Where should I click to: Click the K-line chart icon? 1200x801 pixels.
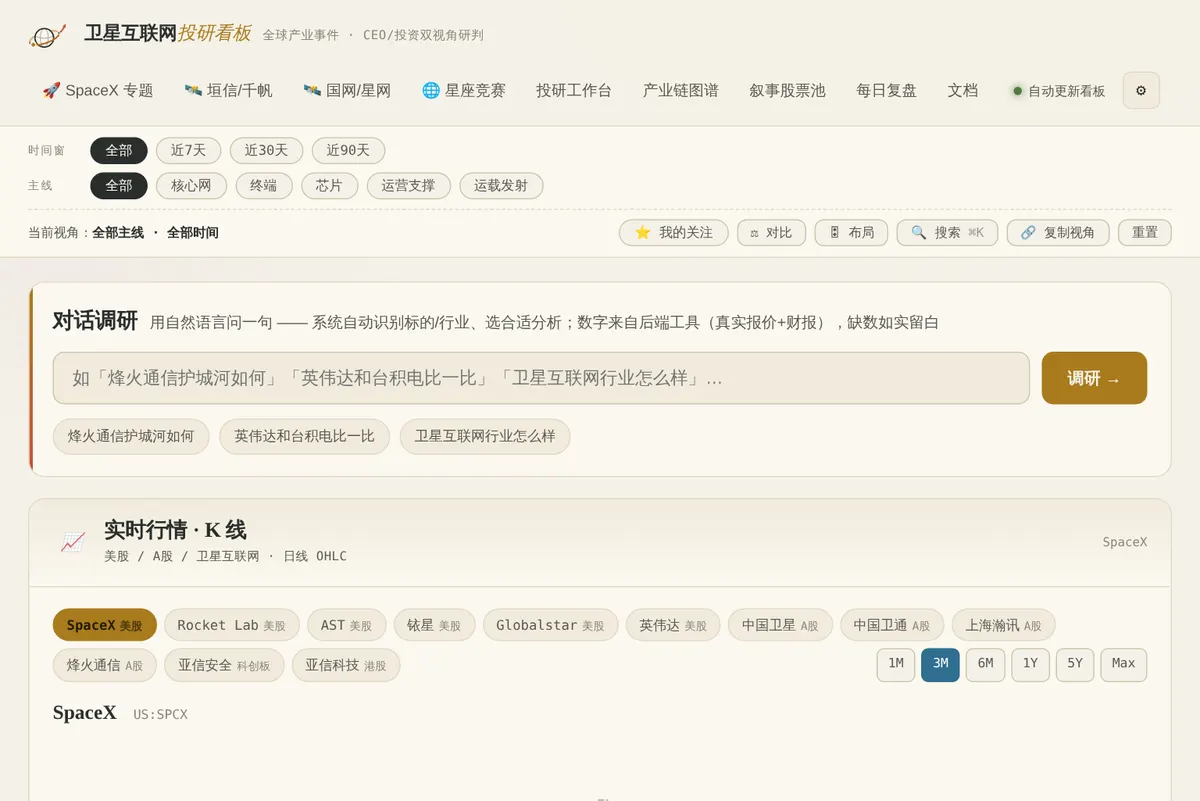(73, 542)
